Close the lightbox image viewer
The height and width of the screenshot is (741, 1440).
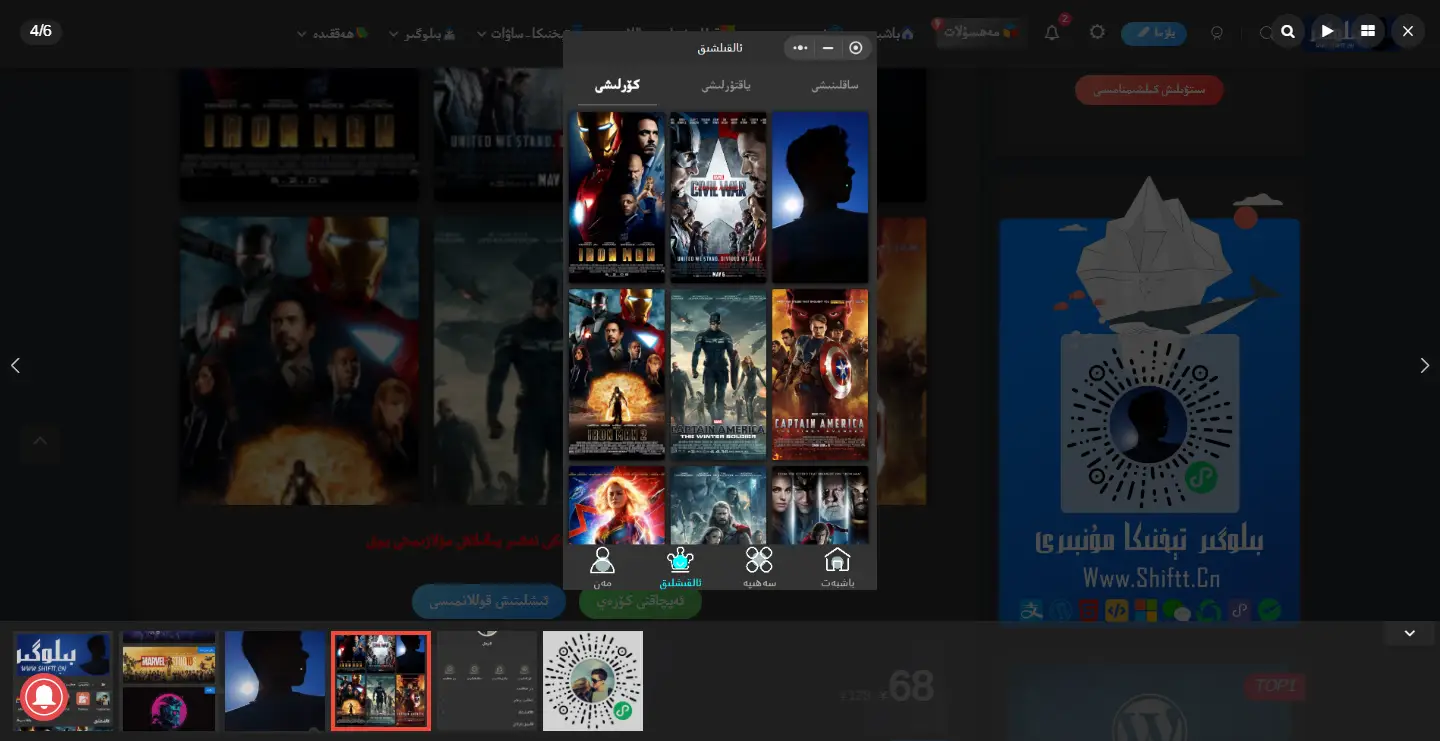(1408, 31)
